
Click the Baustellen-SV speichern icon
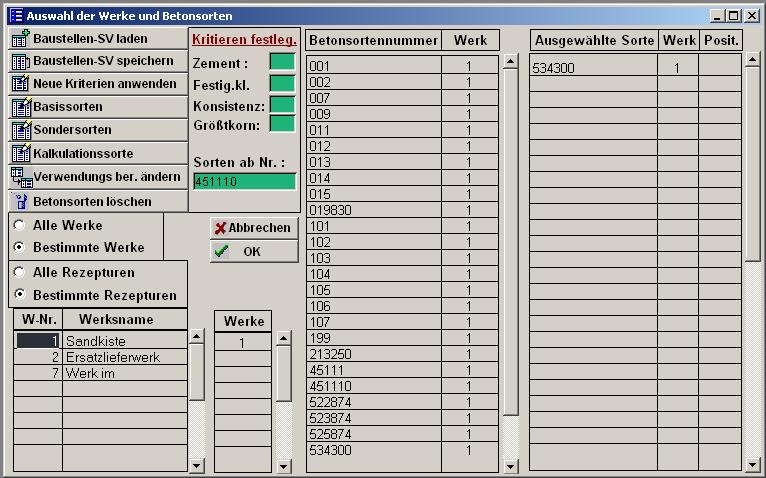[x=20, y=62]
